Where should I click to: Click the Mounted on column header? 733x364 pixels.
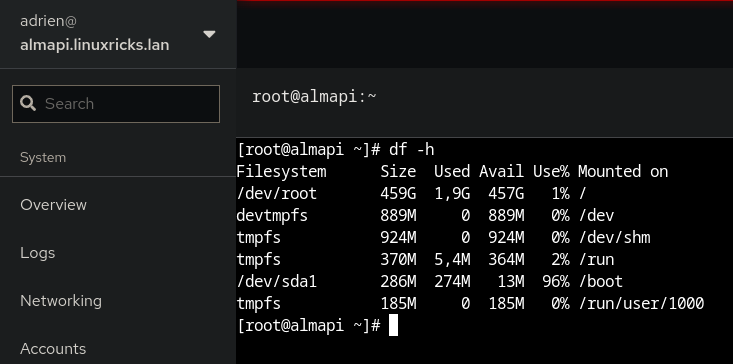click(623, 171)
